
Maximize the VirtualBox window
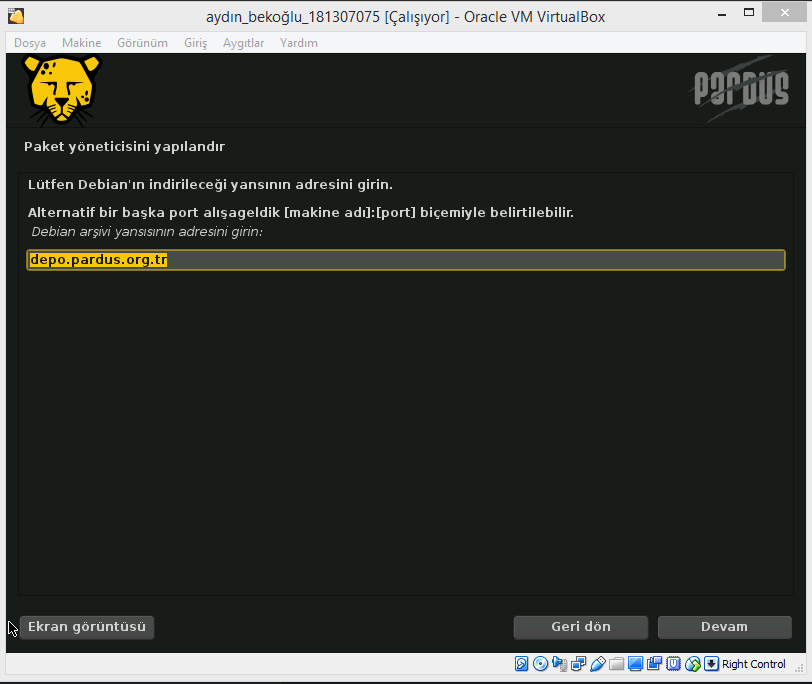pos(749,13)
